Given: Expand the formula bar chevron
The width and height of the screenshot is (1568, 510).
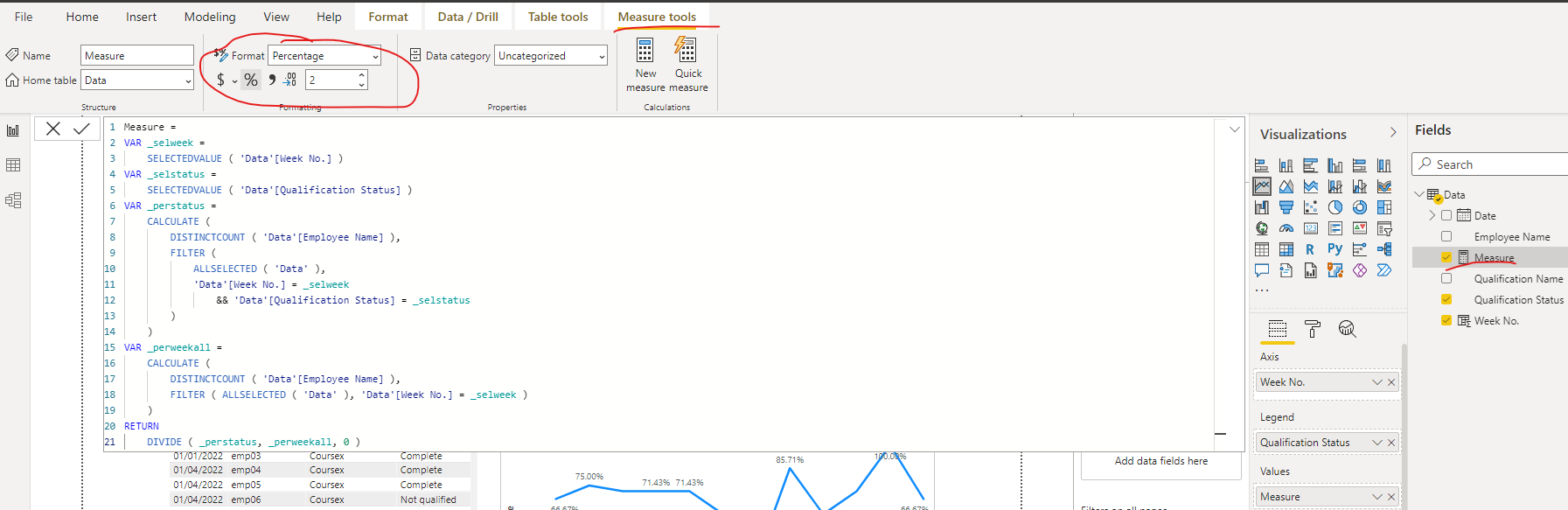Looking at the screenshot, I should pyautogui.click(x=1235, y=129).
